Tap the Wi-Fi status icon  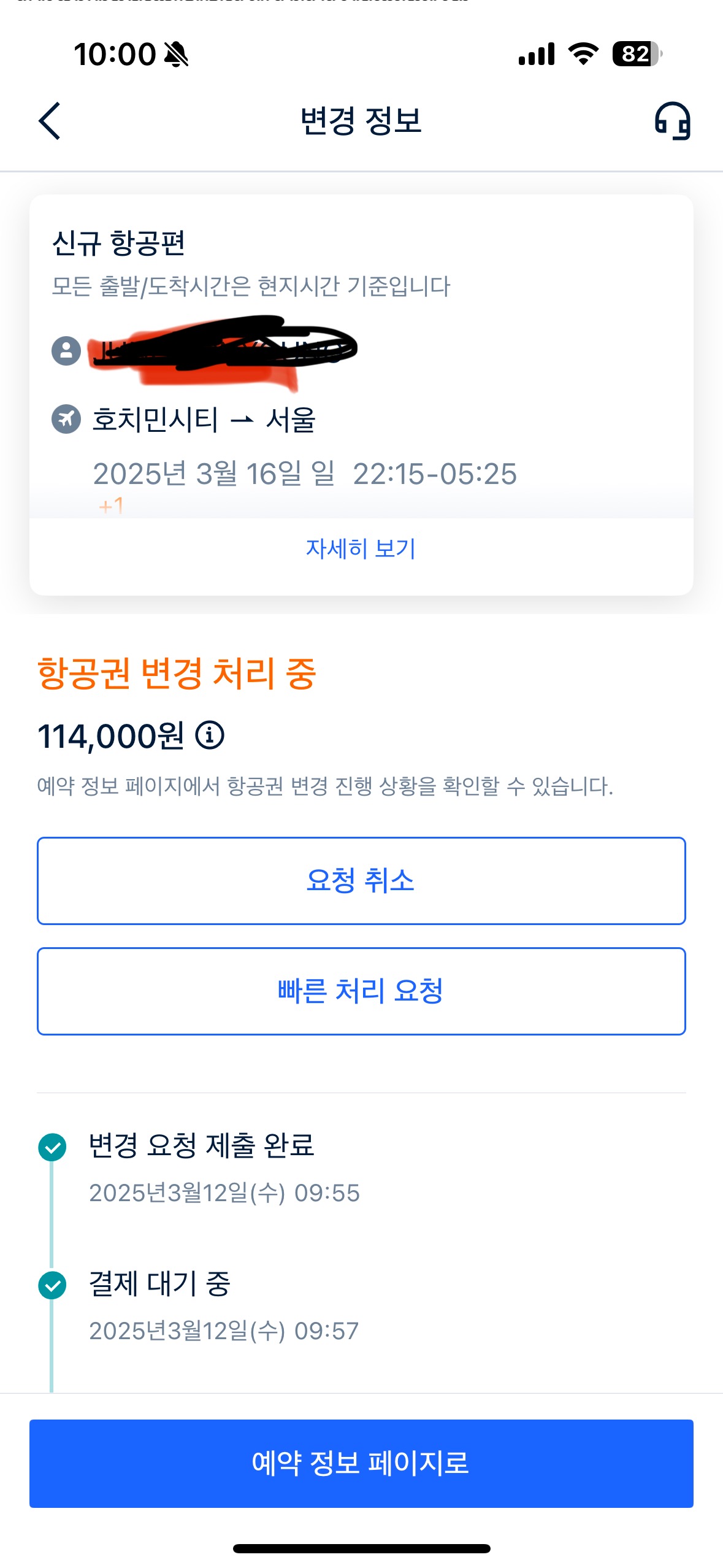(x=583, y=54)
